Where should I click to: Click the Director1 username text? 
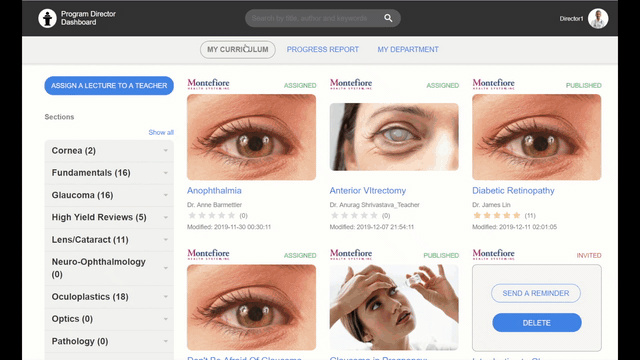tap(571, 19)
